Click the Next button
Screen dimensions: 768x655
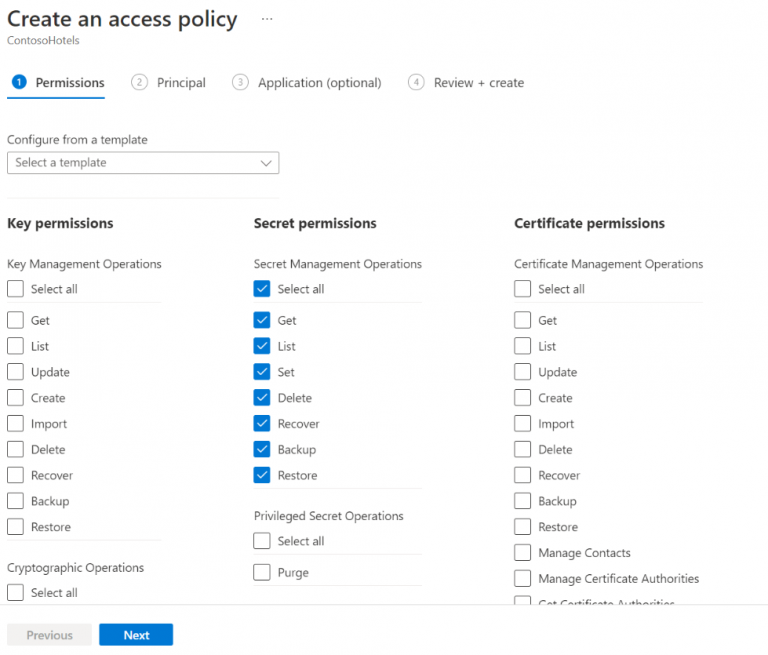[x=136, y=635]
